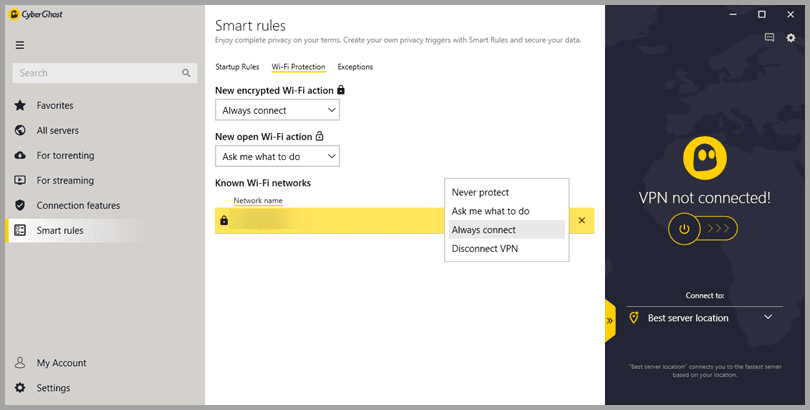
Task: Remove the known Wi-Fi network with X
Action: tap(582, 220)
